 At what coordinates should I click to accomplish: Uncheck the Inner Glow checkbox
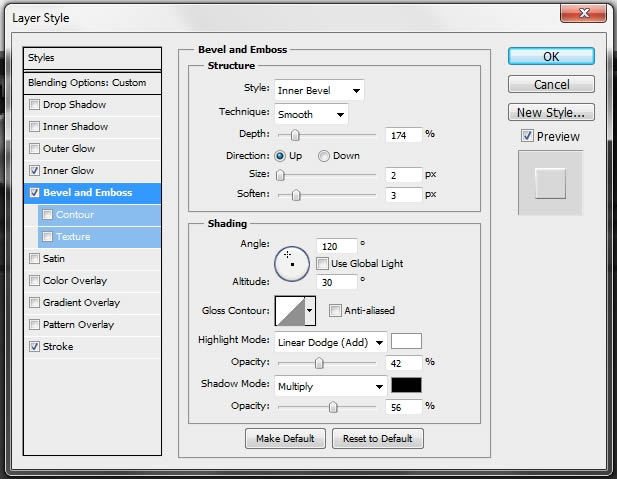(35, 171)
